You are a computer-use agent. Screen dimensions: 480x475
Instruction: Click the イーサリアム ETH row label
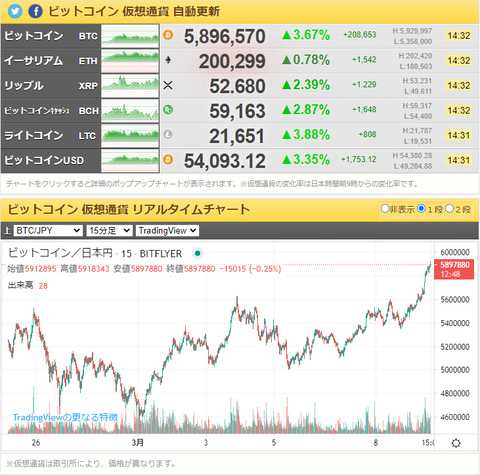[x=51, y=61]
